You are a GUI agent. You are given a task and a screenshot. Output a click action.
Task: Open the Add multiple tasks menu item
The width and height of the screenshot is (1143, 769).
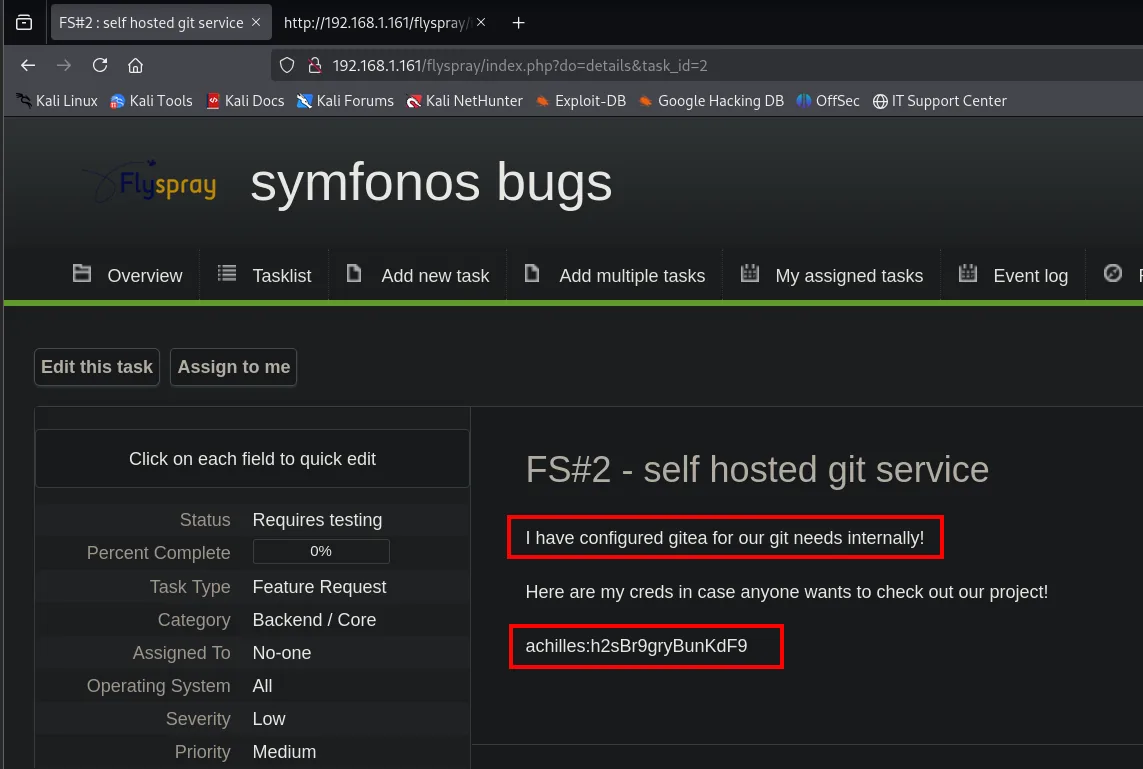(615, 276)
